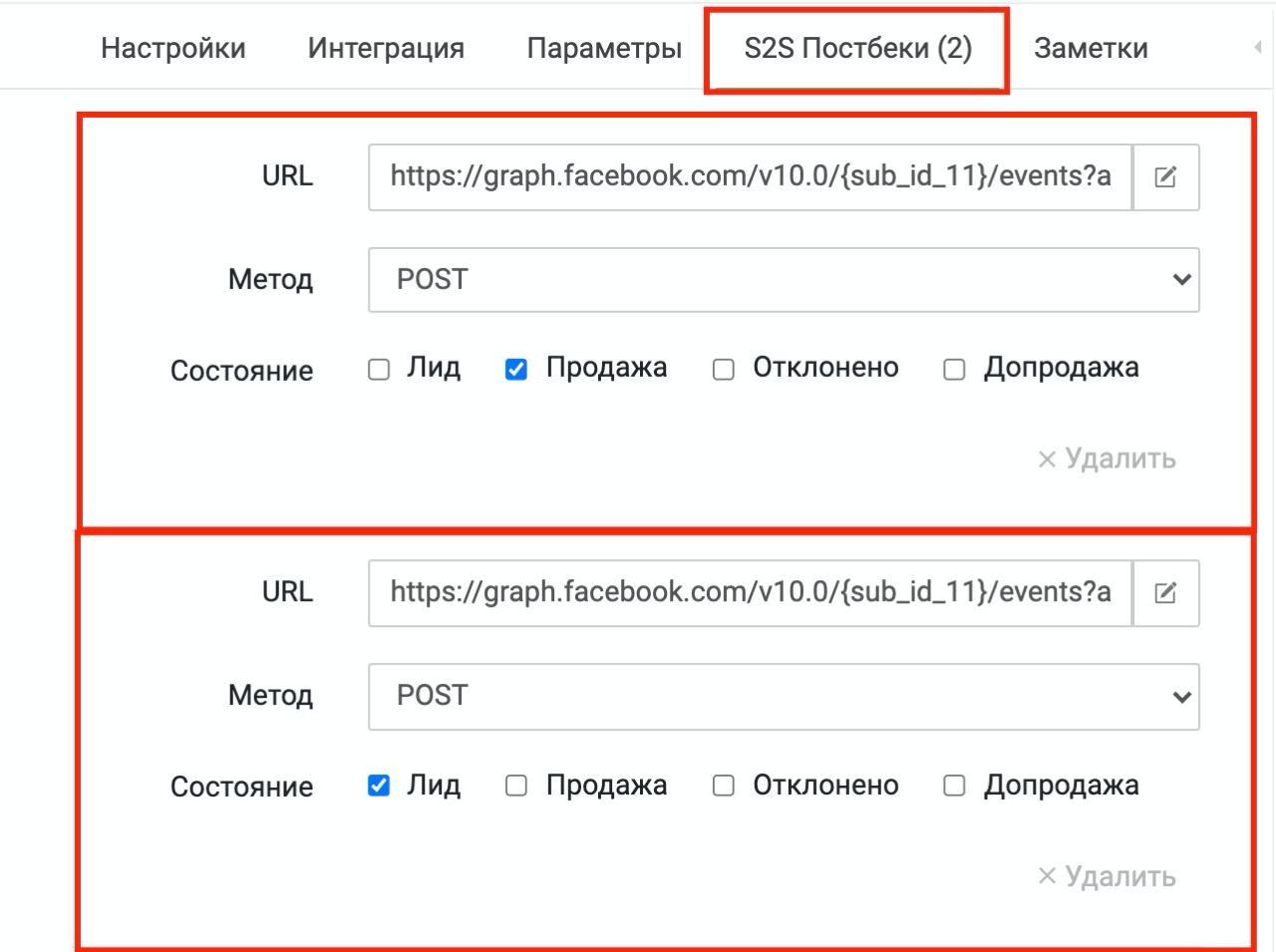Viewport: 1276px width, 952px height.
Task: Click the second postback URL field
Action: point(750,593)
